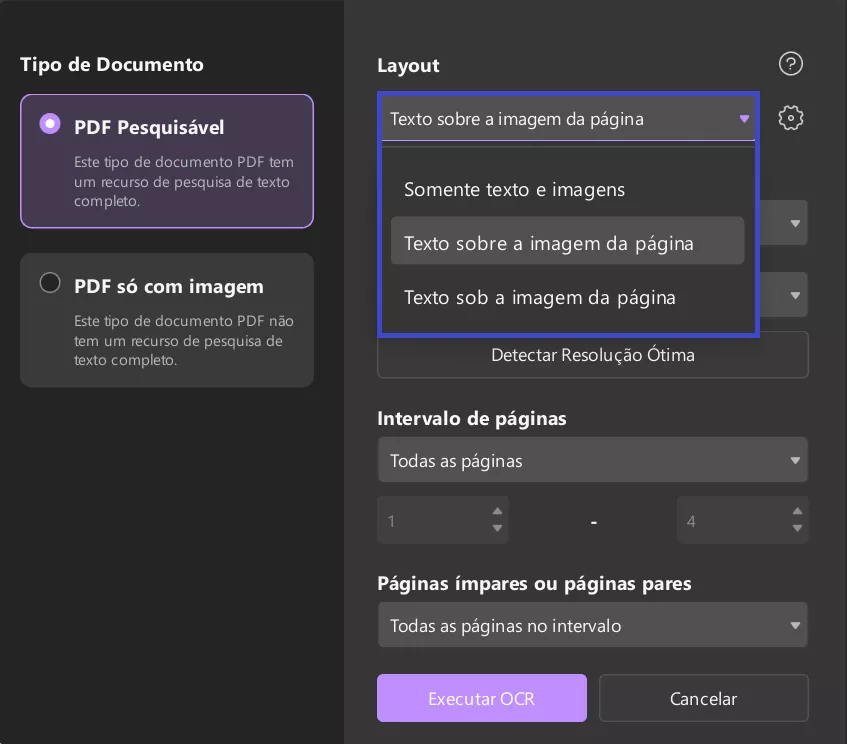Open the "Todas as páginas" dropdown
This screenshot has height=744, width=847.
(592, 460)
